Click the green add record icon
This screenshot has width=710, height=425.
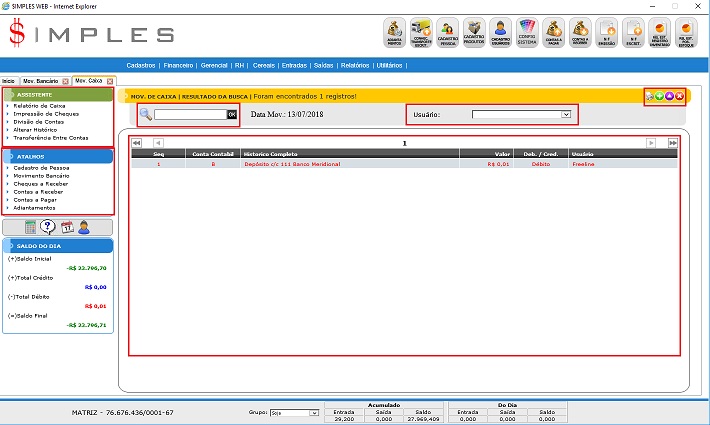coord(657,96)
